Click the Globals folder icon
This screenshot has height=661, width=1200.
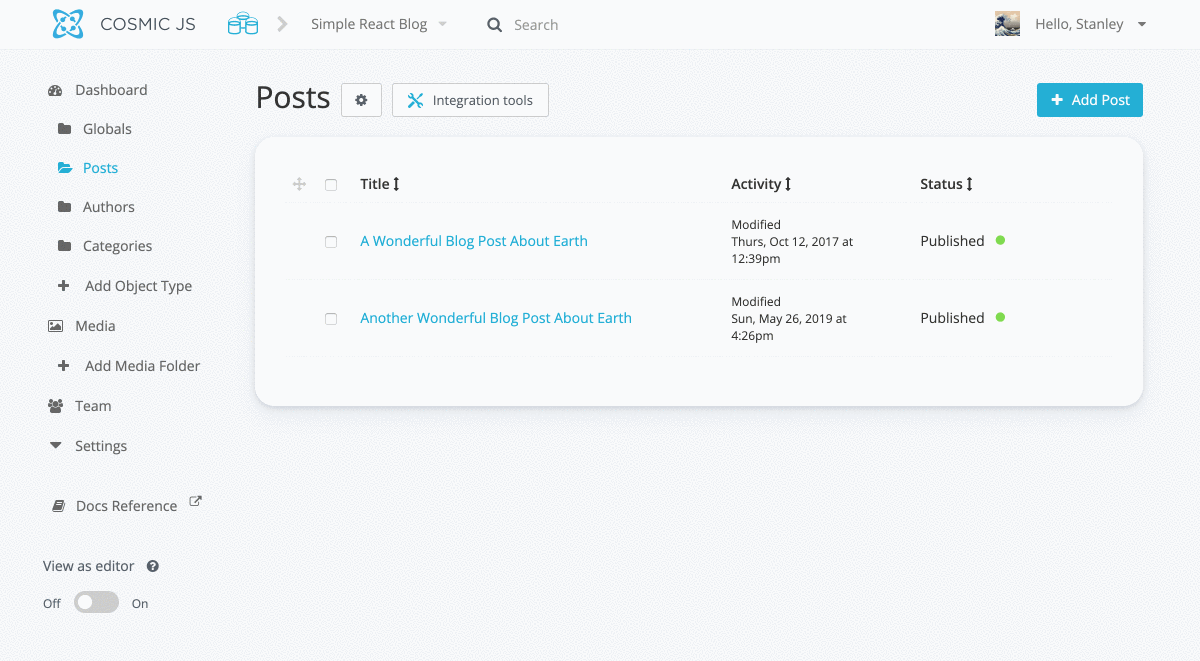(x=65, y=129)
